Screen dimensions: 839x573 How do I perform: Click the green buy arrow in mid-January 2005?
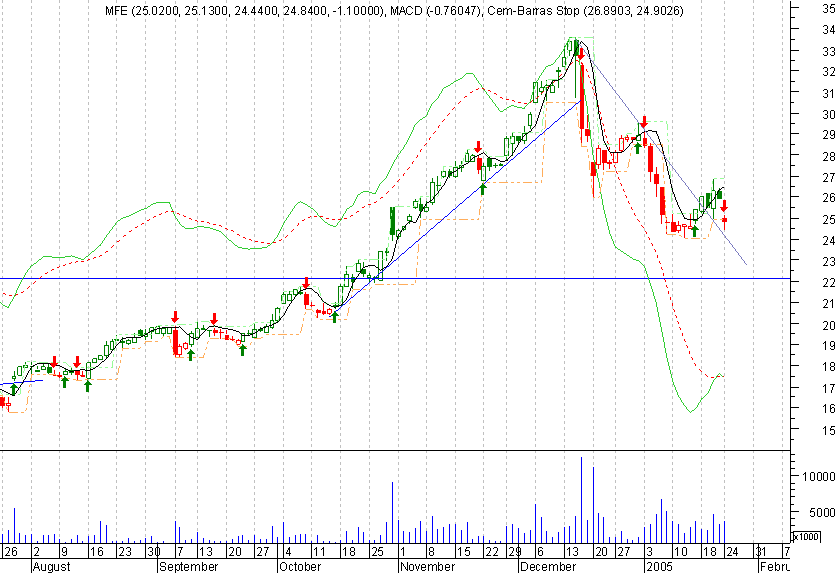695,231
